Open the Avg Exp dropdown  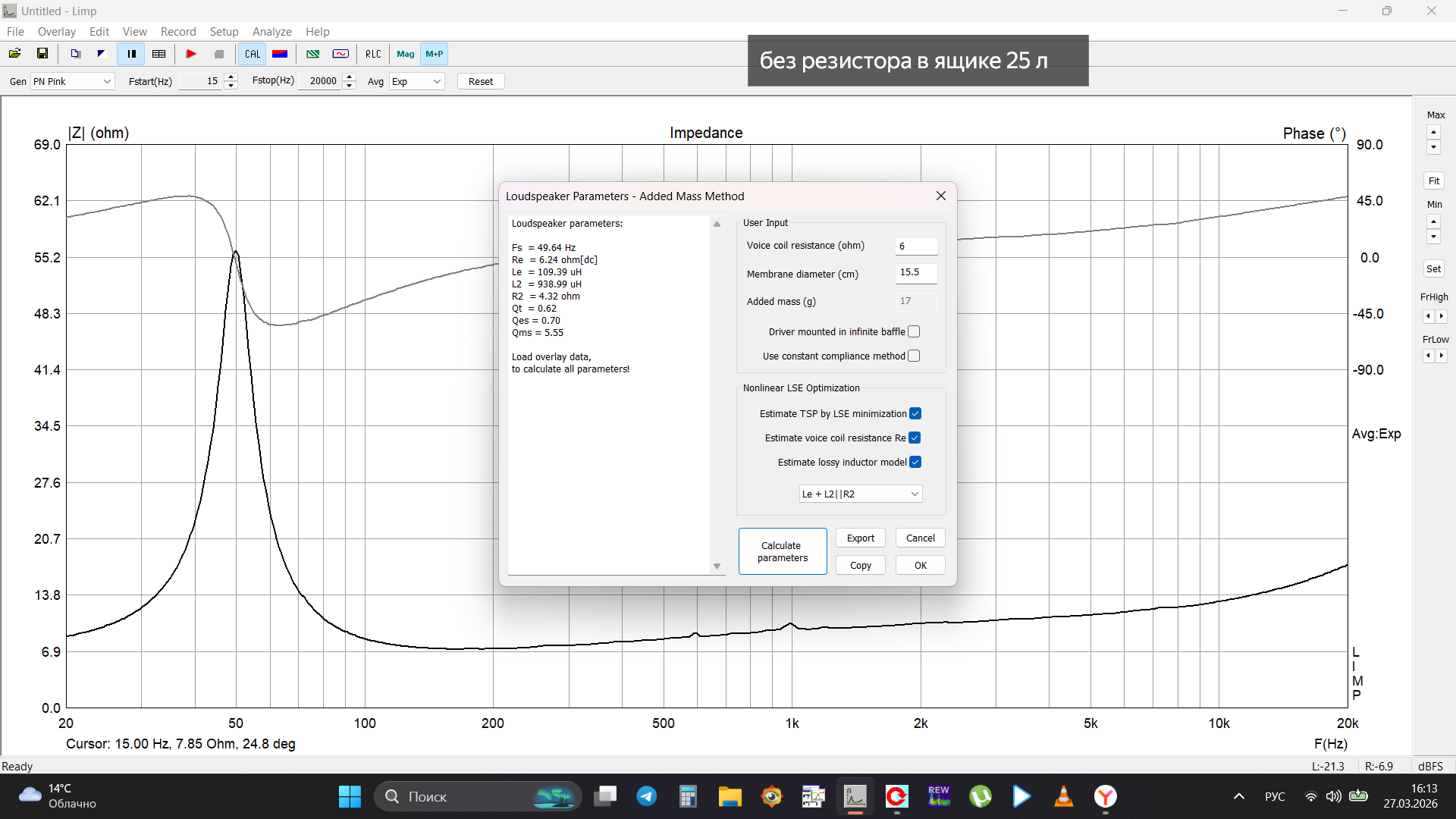416,81
